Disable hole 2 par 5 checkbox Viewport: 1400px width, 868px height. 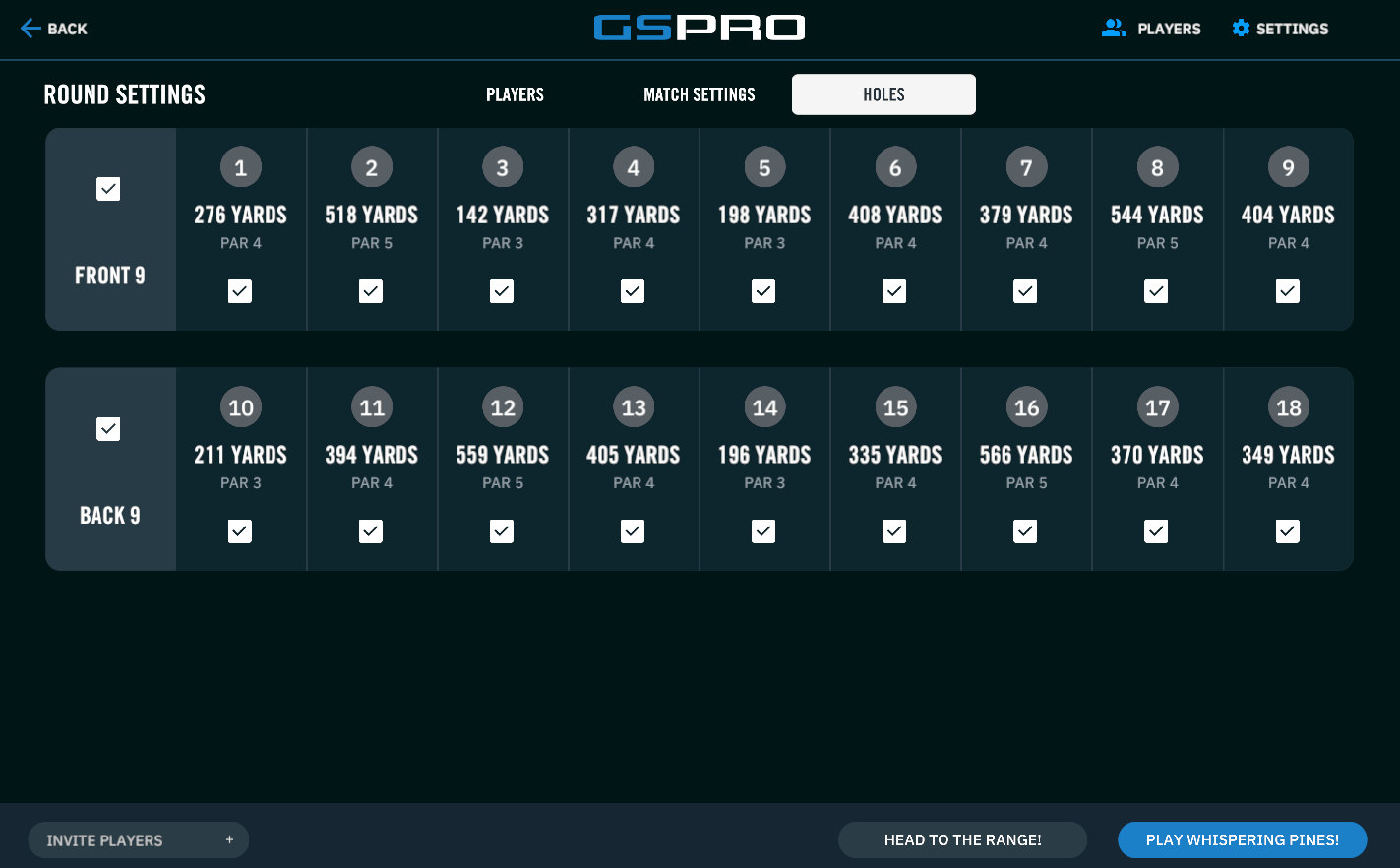pyautogui.click(x=371, y=291)
